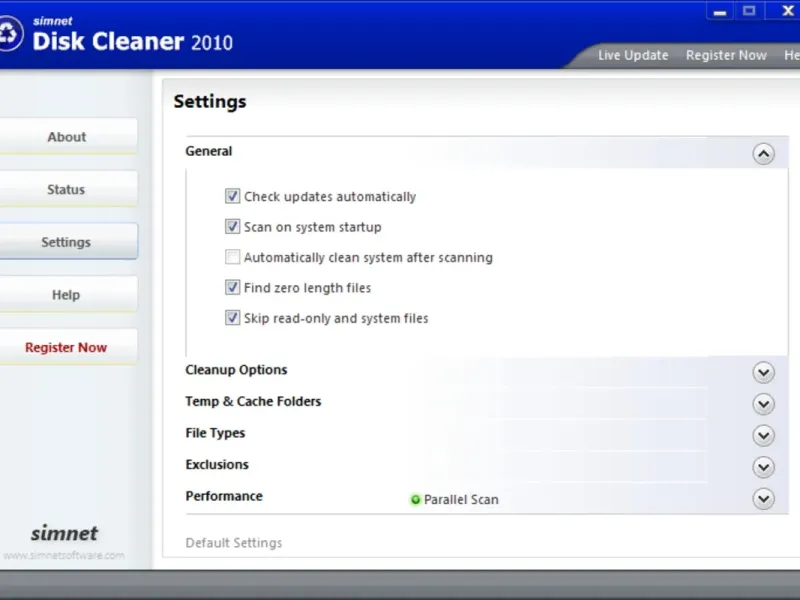
Task: Click the Cleanup Options header label
Action: pyautogui.click(x=236, y=370)
